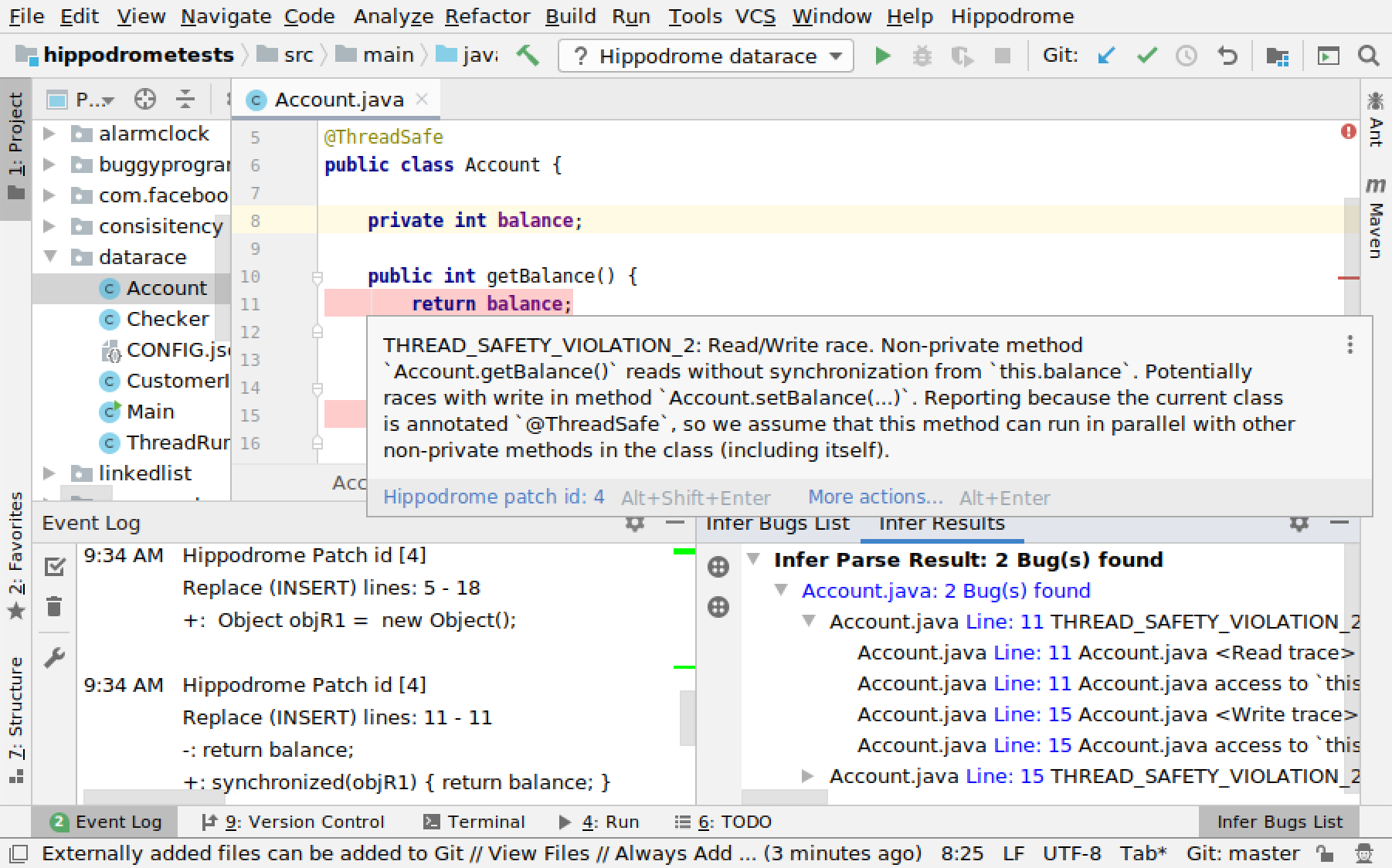Click the Git revert undo icon
Viewport: 1392px width, 868px height.
click(x=1227, y=56)
